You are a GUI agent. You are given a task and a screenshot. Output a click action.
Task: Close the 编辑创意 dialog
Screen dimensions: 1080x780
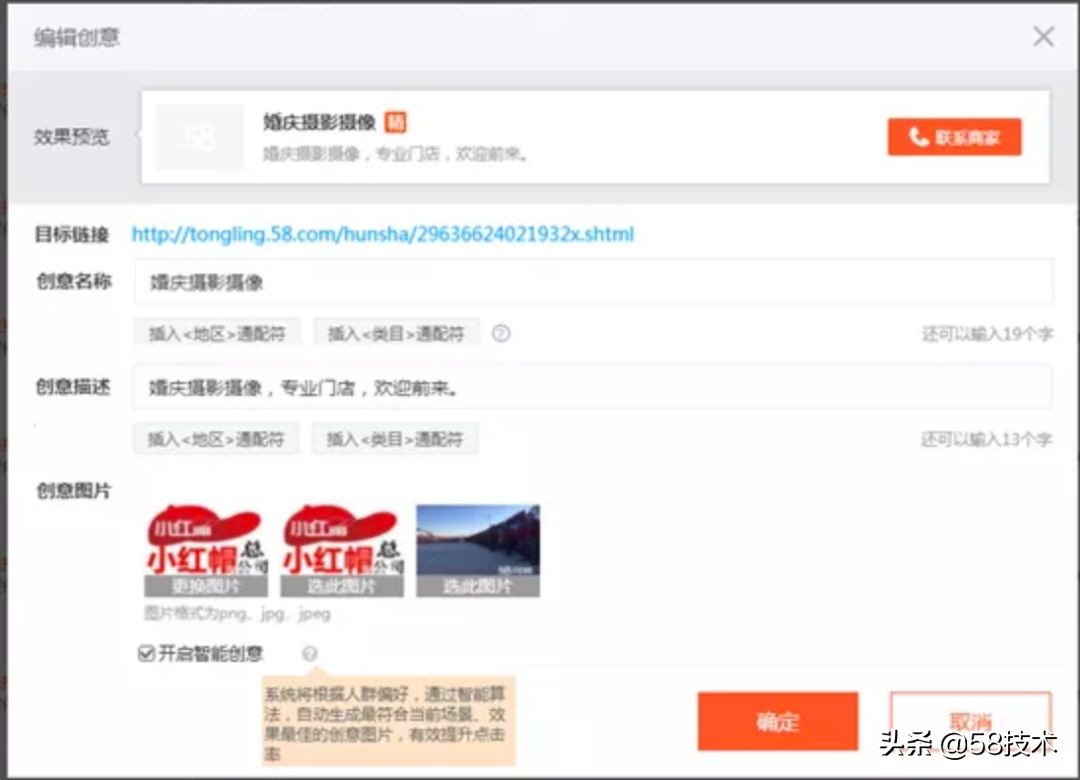pos(1043,36)
